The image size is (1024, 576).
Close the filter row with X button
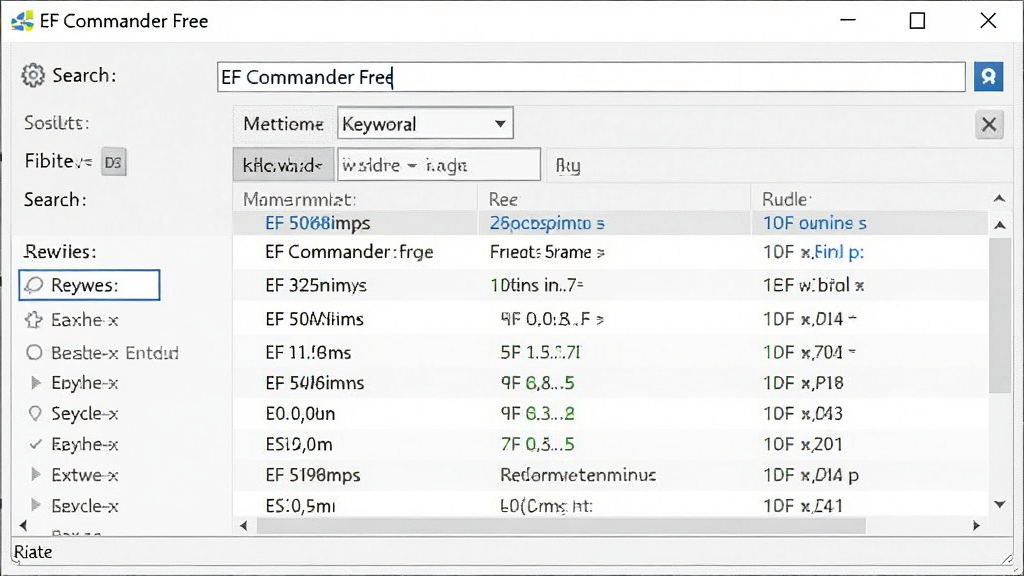tap(989, 124)
